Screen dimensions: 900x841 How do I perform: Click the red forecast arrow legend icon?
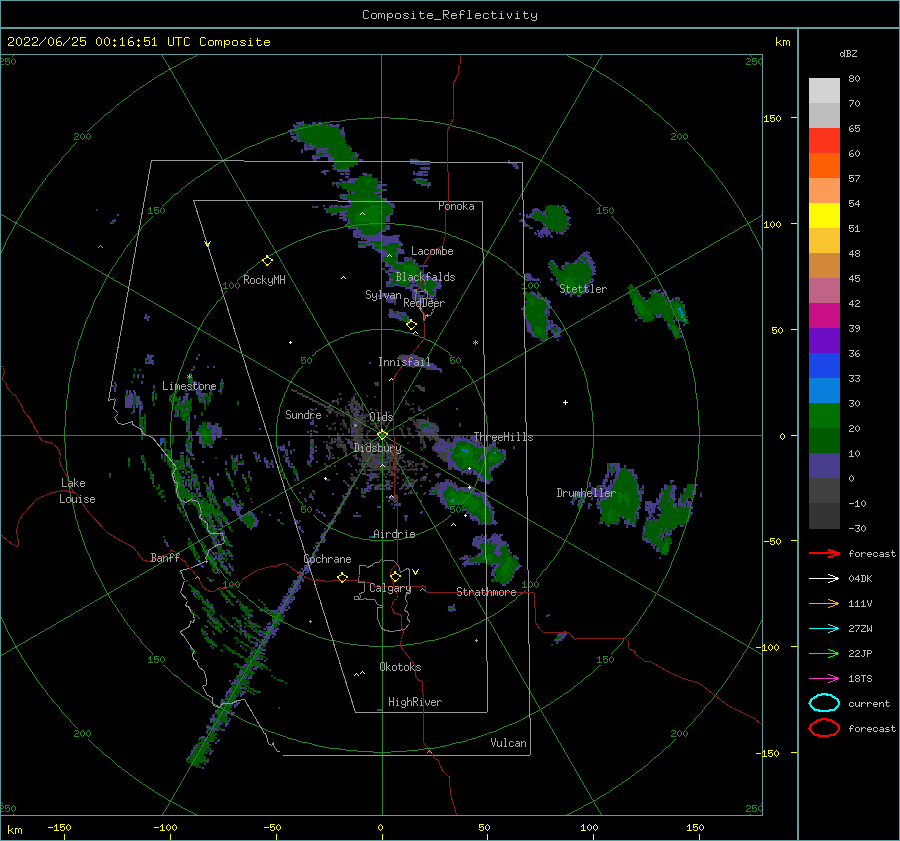click(x=824, y=553)
